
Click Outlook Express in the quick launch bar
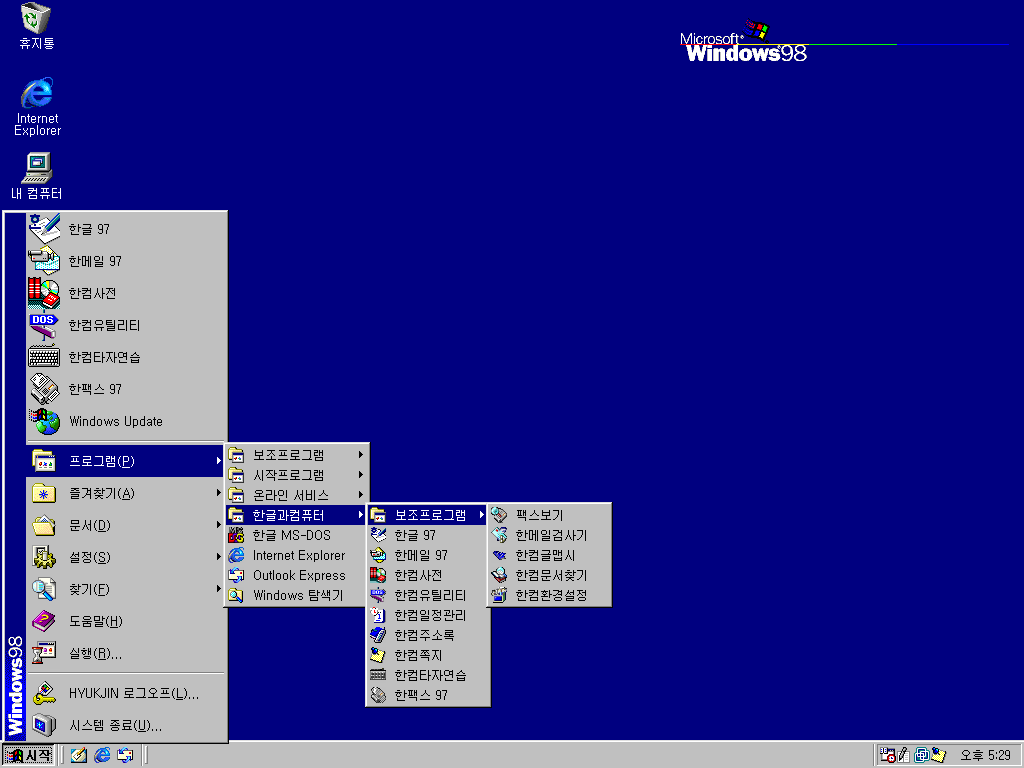125,755
